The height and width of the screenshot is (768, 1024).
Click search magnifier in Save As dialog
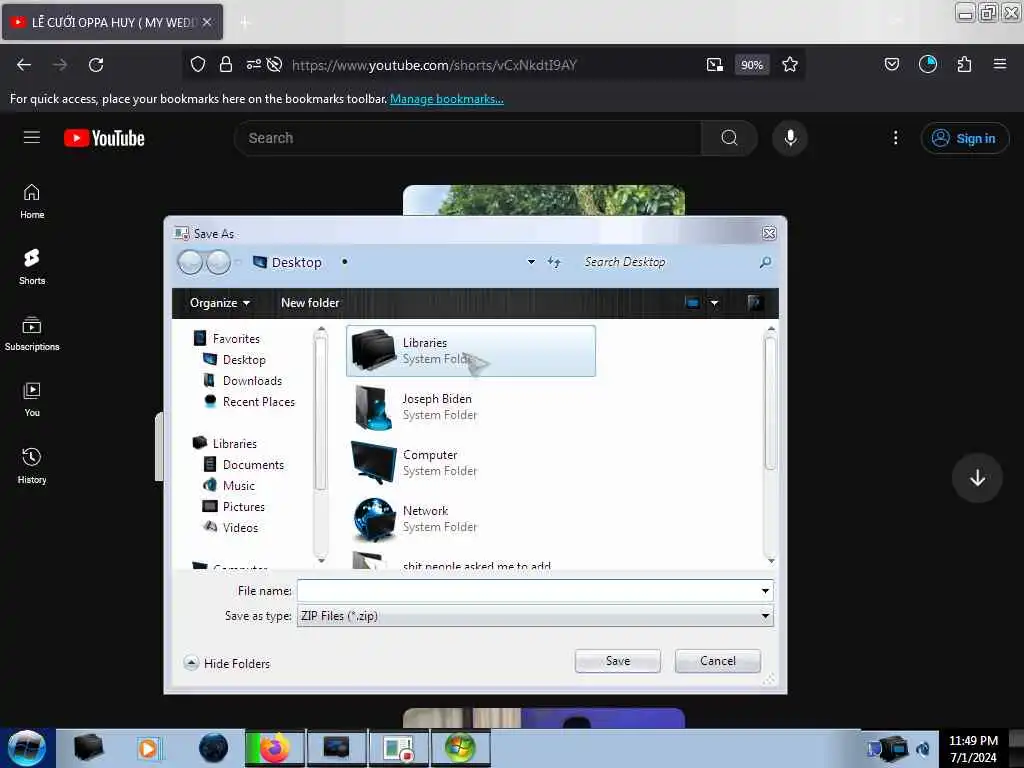tap(765, 263)
